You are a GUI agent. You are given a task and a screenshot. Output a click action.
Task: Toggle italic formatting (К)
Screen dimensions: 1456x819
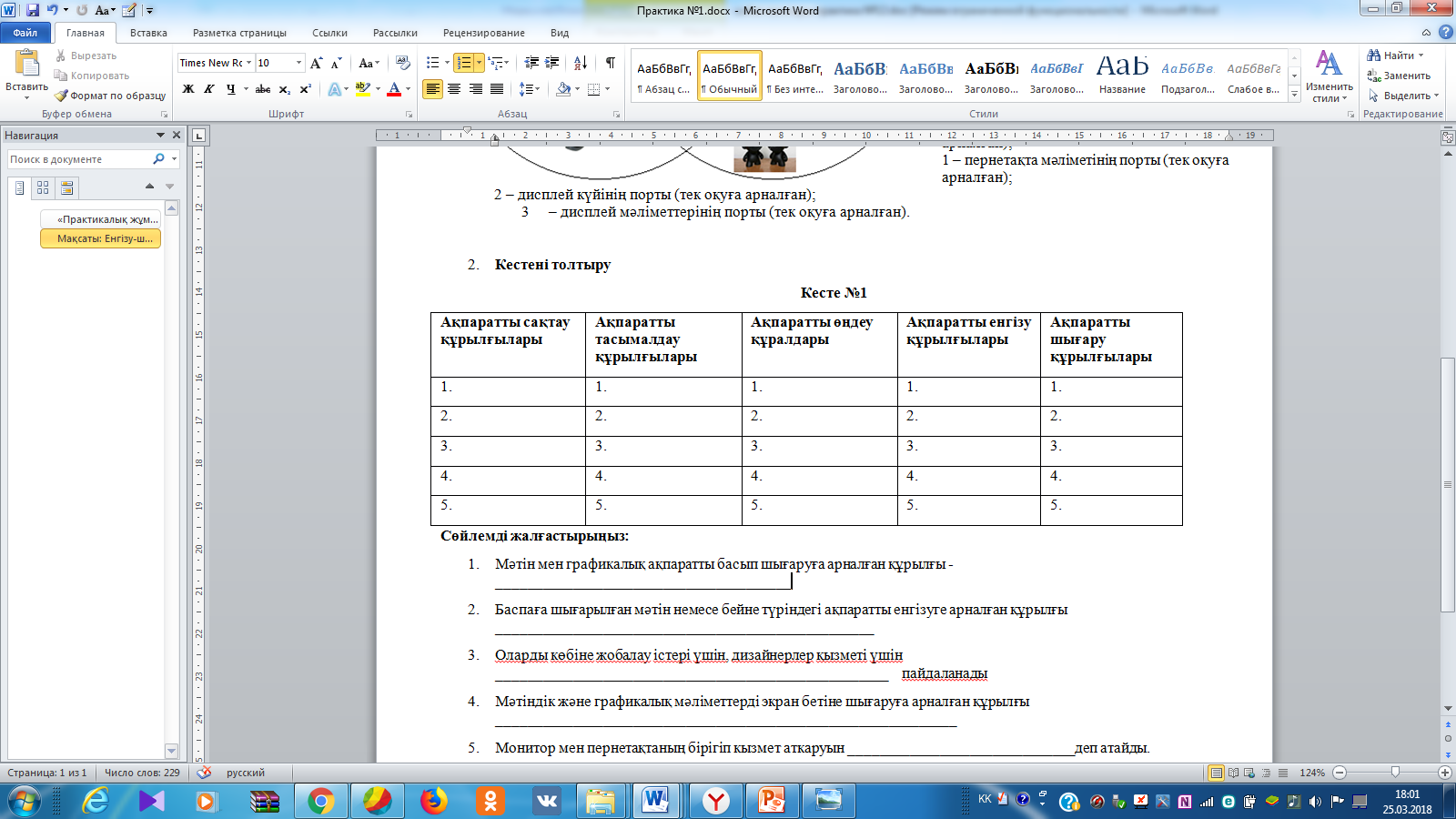209,89
